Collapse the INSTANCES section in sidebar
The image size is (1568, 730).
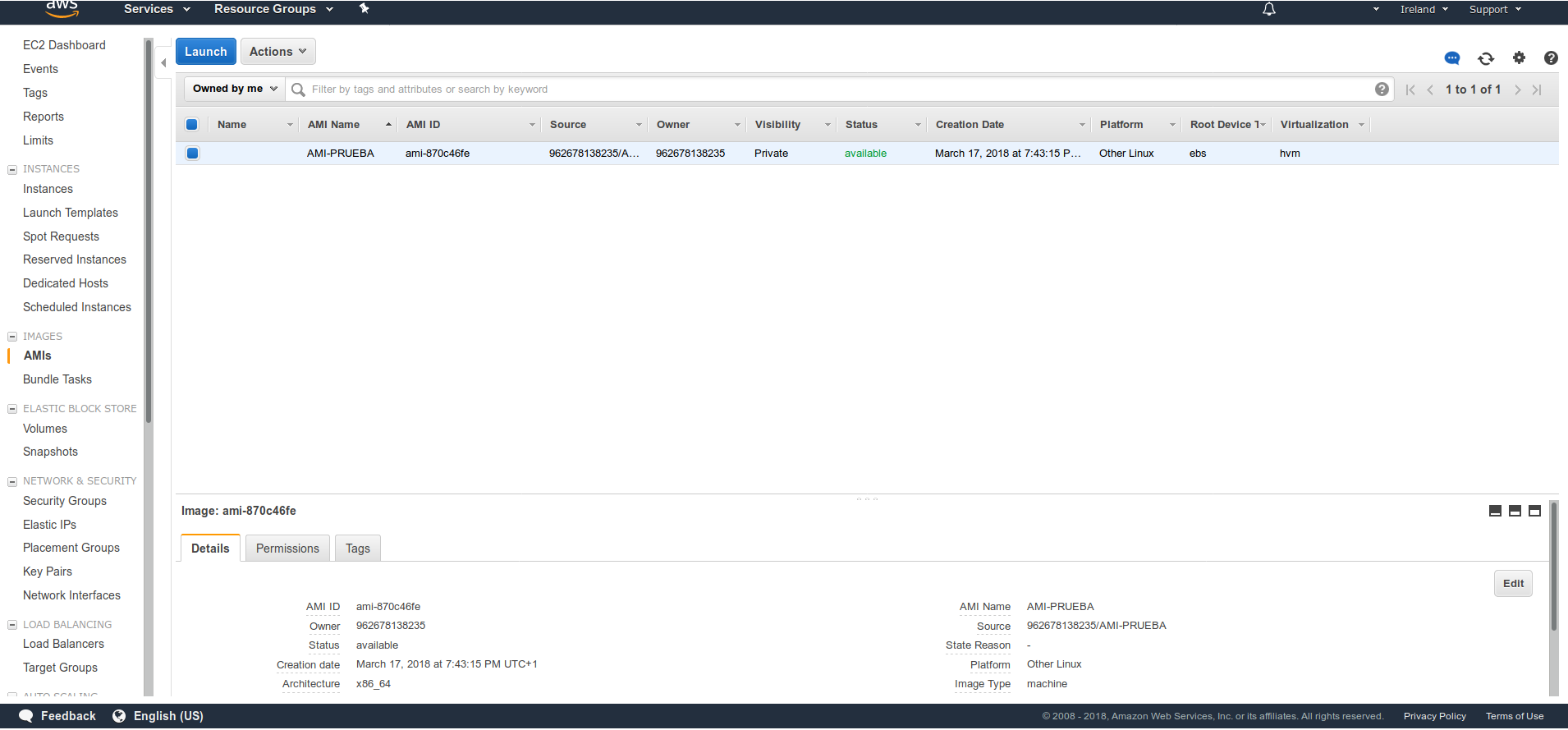(12, 169)
